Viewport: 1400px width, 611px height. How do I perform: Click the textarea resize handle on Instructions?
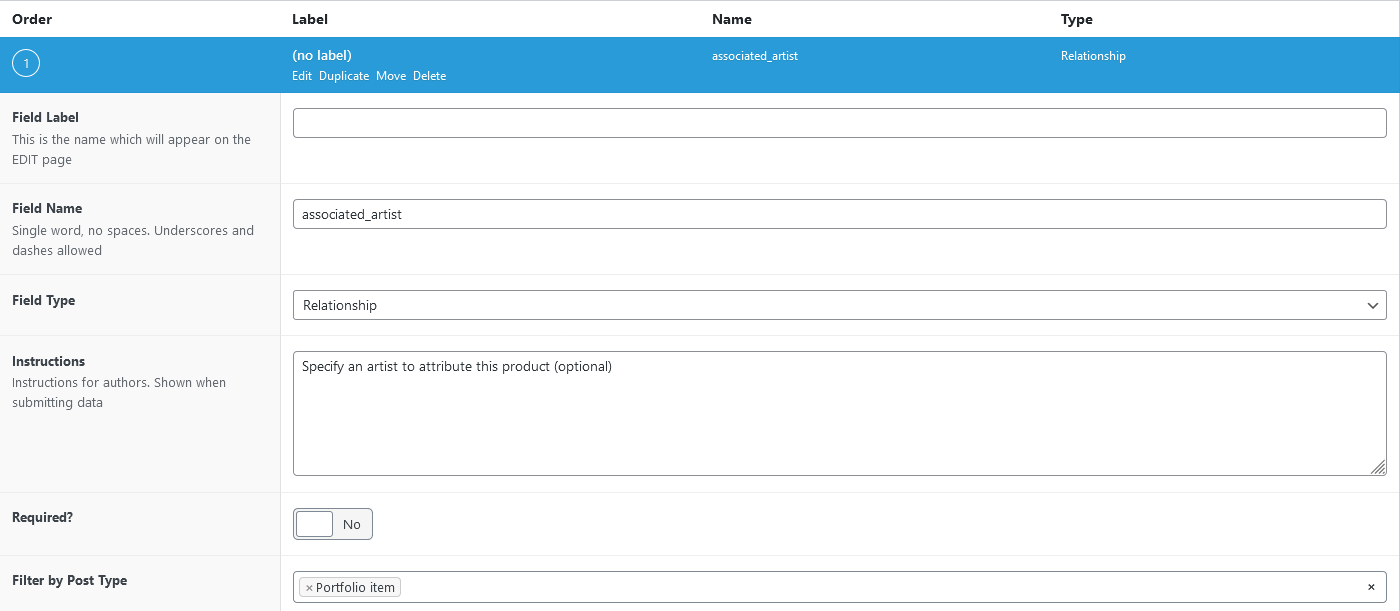(1379, 468)
